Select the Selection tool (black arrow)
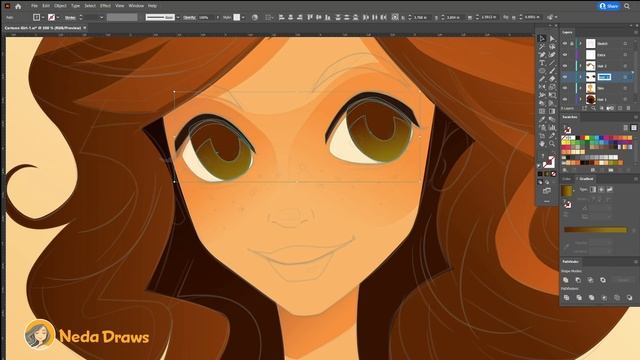640x360 pixels. point(542,38)
